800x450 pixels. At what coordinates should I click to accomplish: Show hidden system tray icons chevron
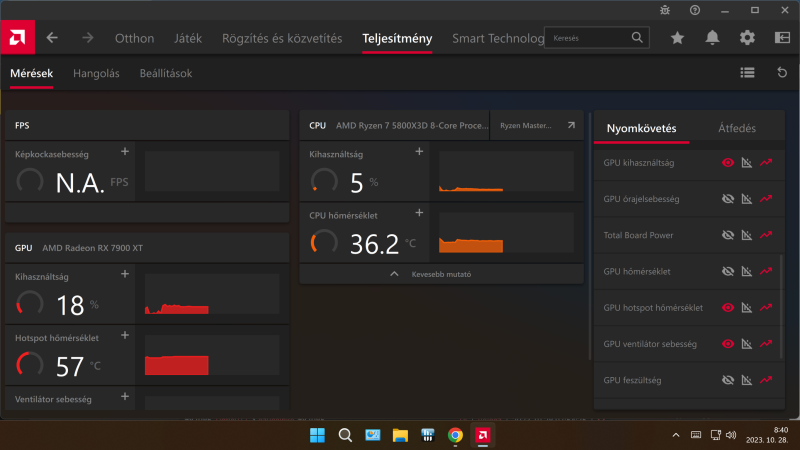[676, 435]
